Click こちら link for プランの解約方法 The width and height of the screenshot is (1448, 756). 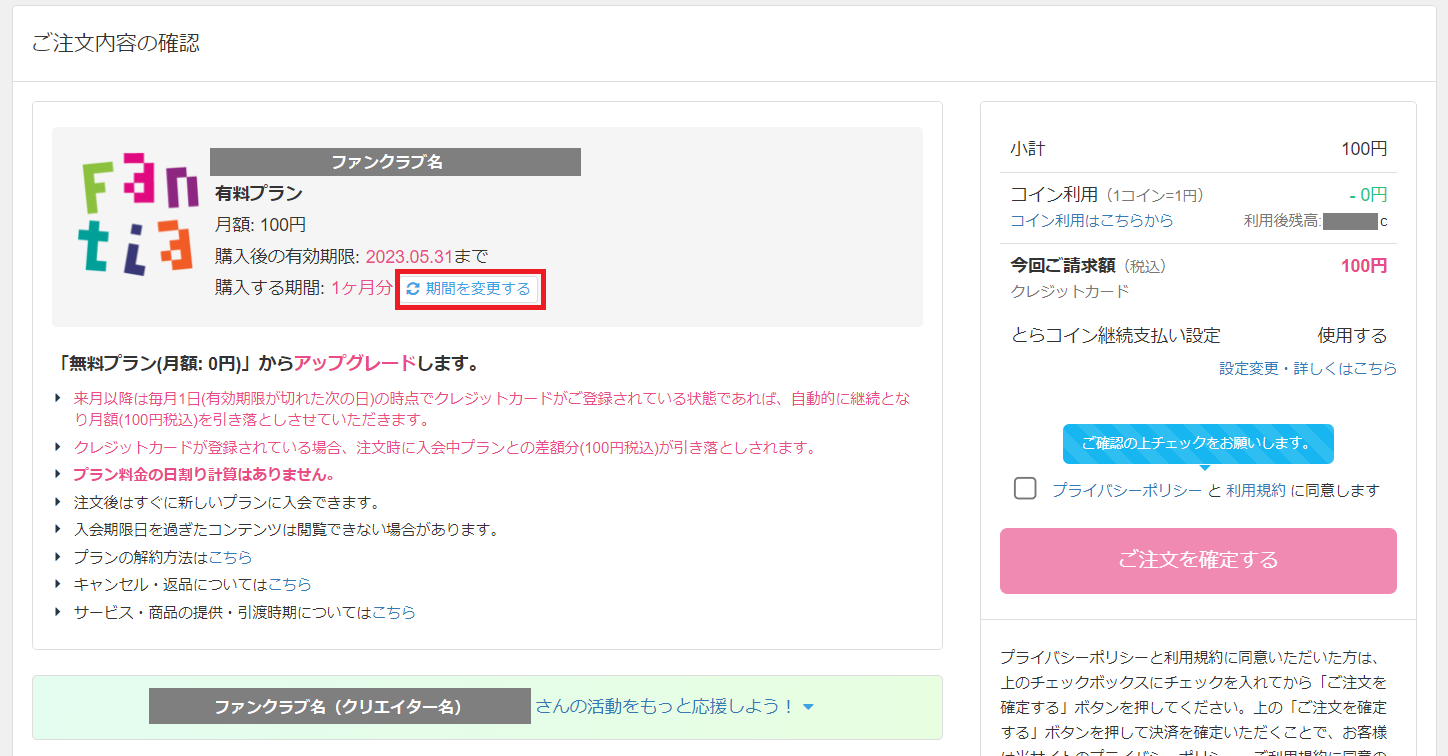click(230, 557)
